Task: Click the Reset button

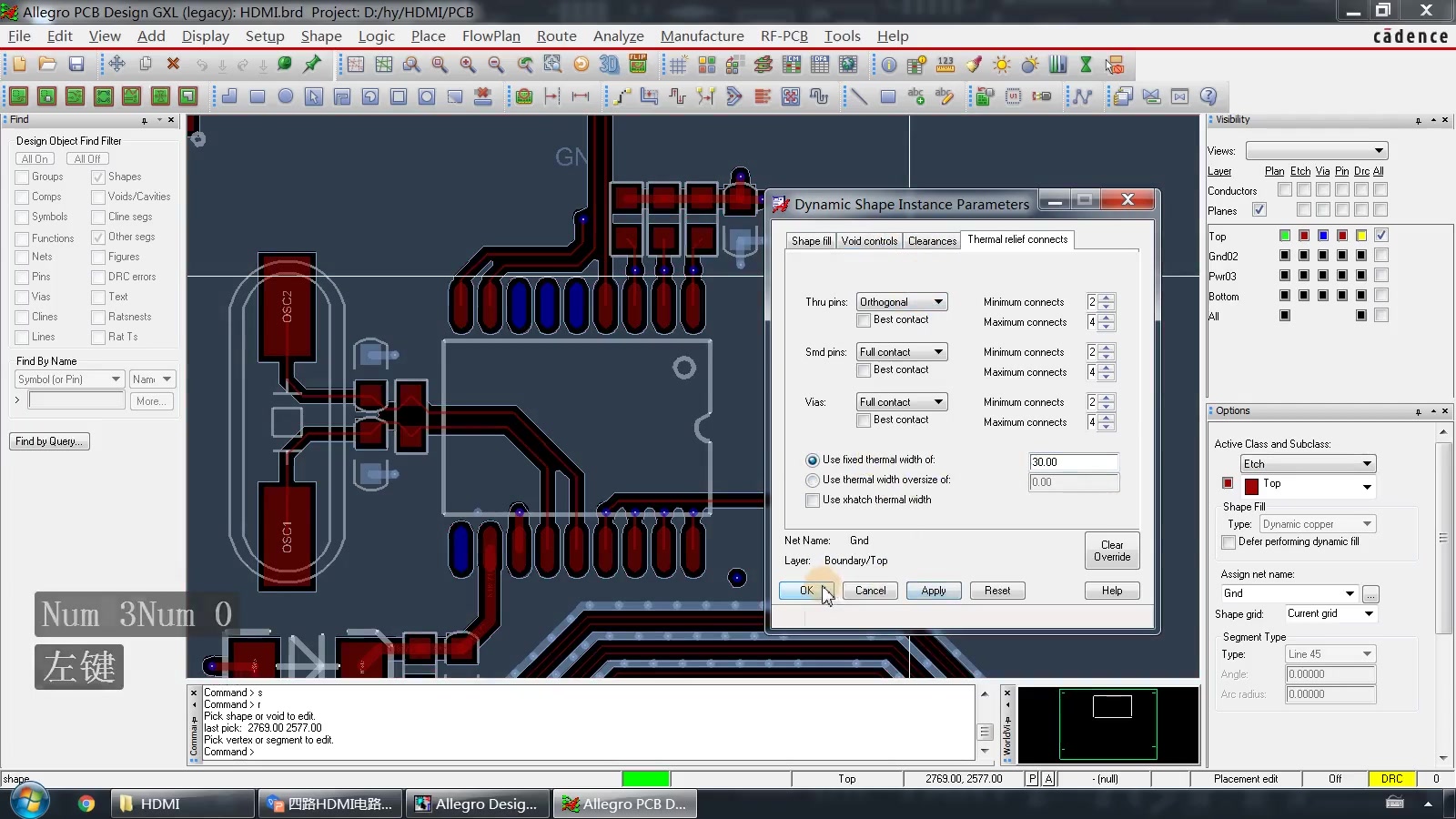Action: [997, 591]
